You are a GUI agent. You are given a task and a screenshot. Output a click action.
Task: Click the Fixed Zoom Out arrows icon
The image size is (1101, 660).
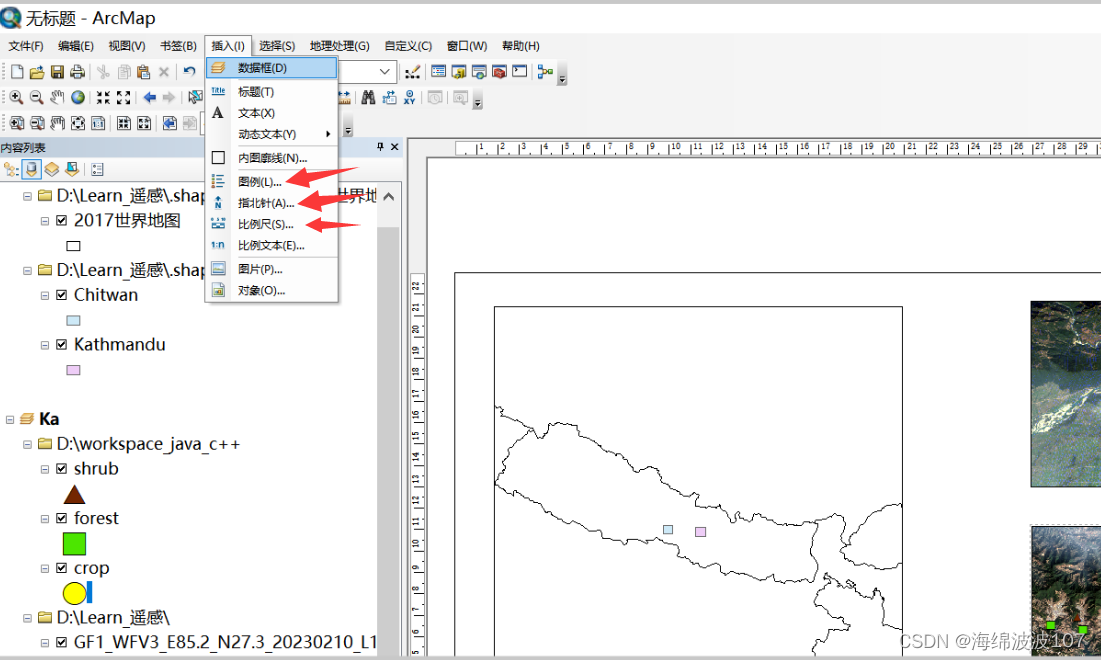click(124, 98)
